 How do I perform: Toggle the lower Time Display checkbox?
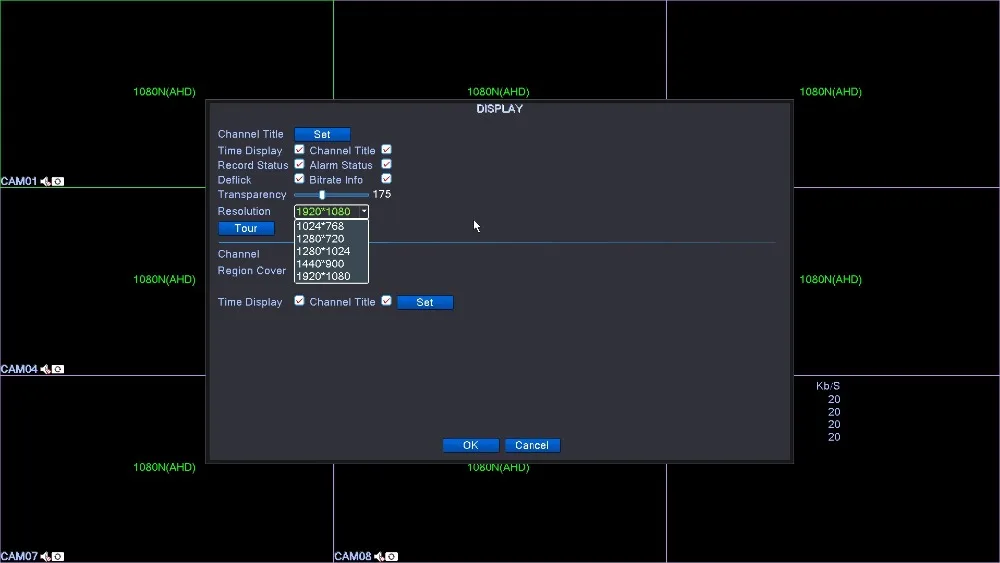pyautogui.click(x=299, y=301)
